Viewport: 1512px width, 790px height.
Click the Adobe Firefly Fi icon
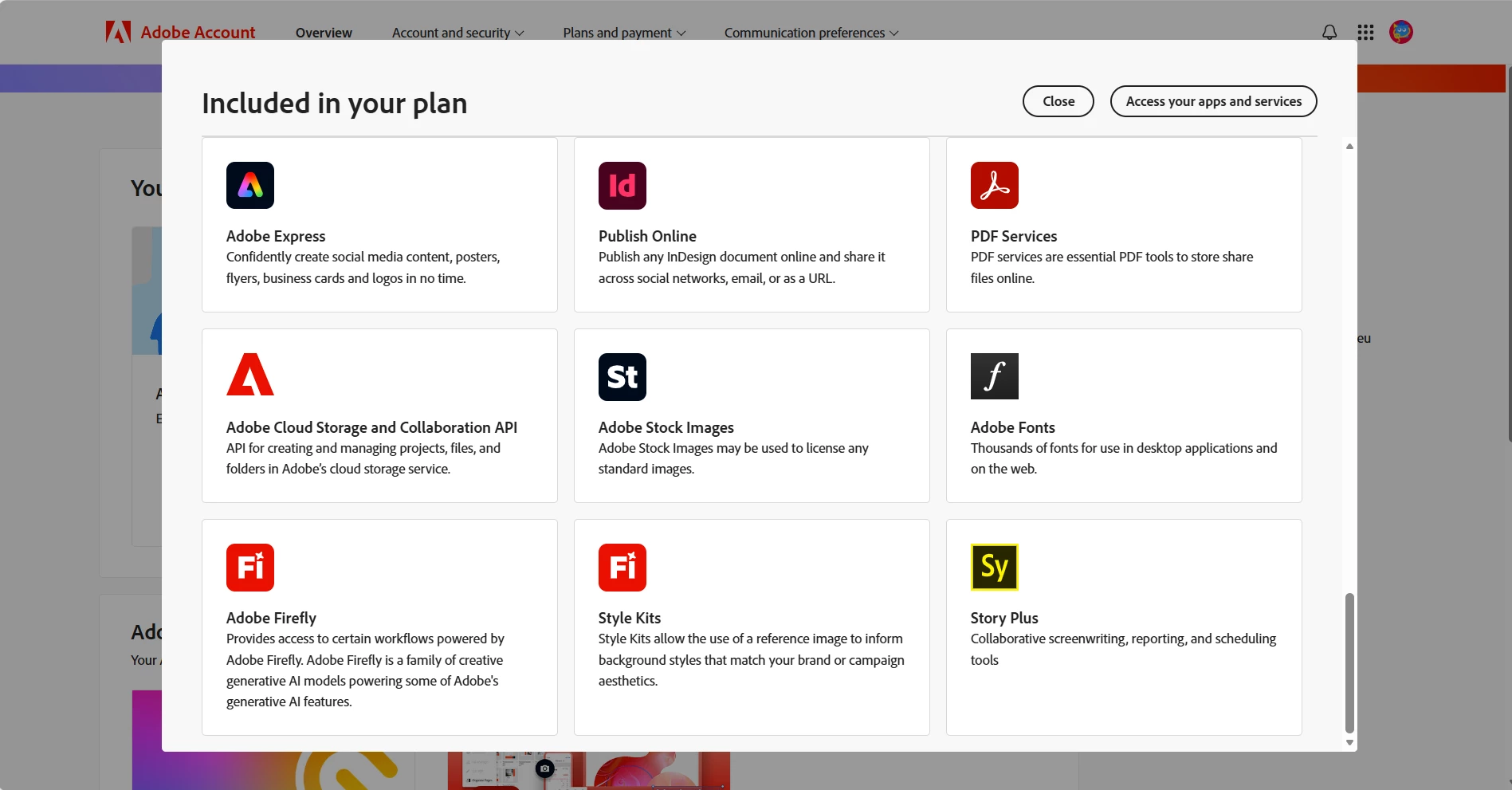(x=250, y=568)
